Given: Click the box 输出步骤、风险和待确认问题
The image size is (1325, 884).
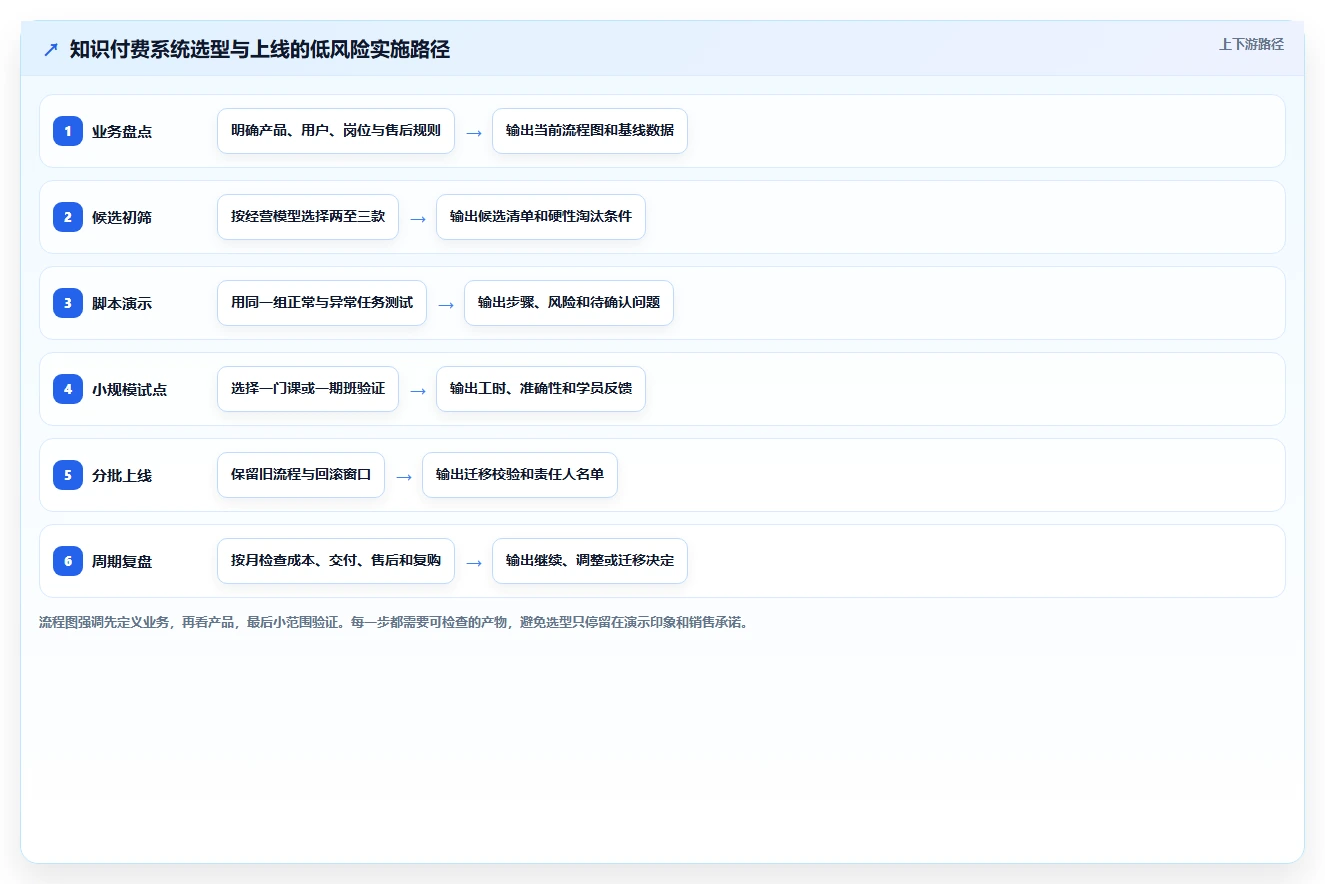Looking at the screenshot, I should (569, 303).
